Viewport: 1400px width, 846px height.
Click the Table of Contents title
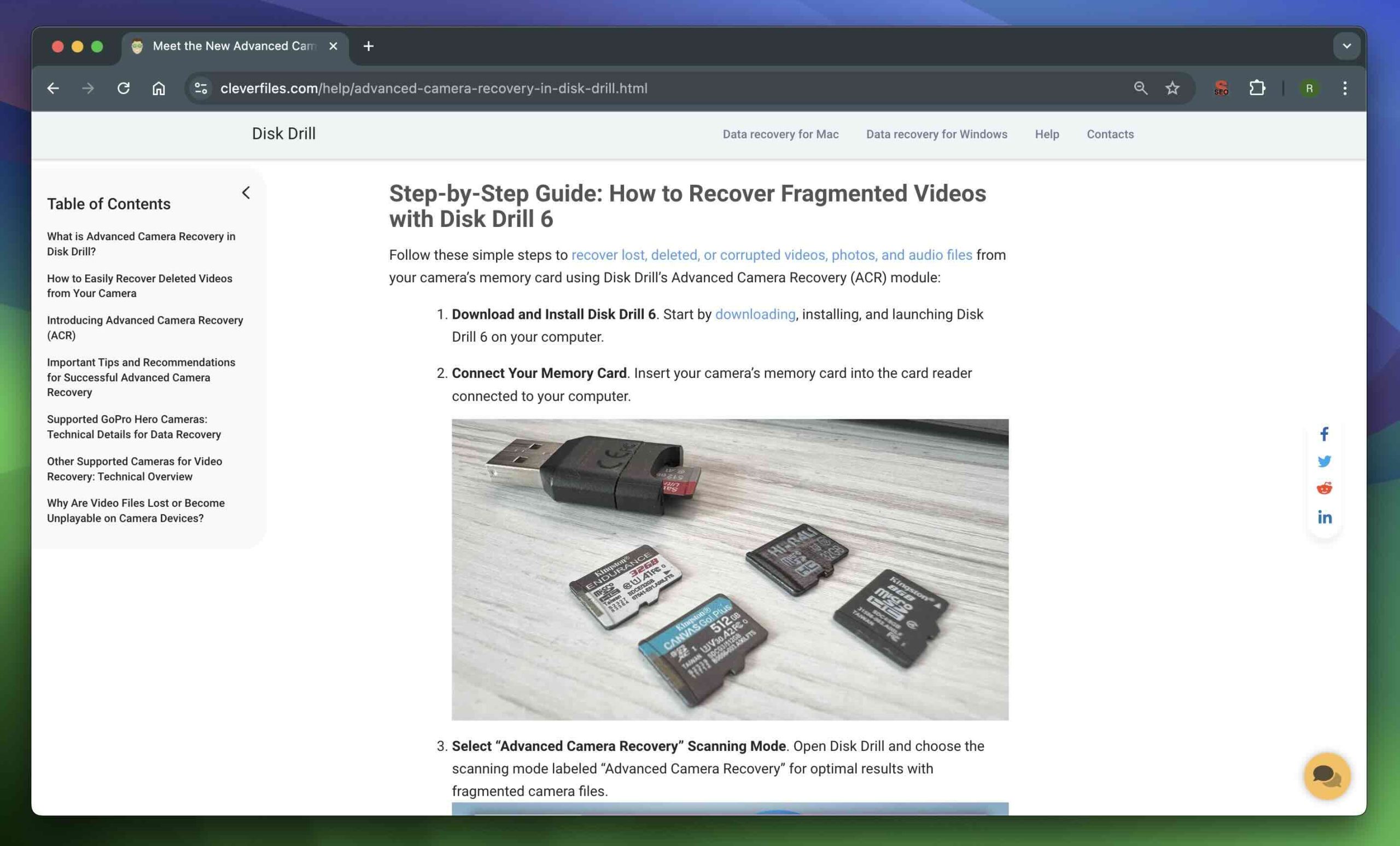click(108, 204)
